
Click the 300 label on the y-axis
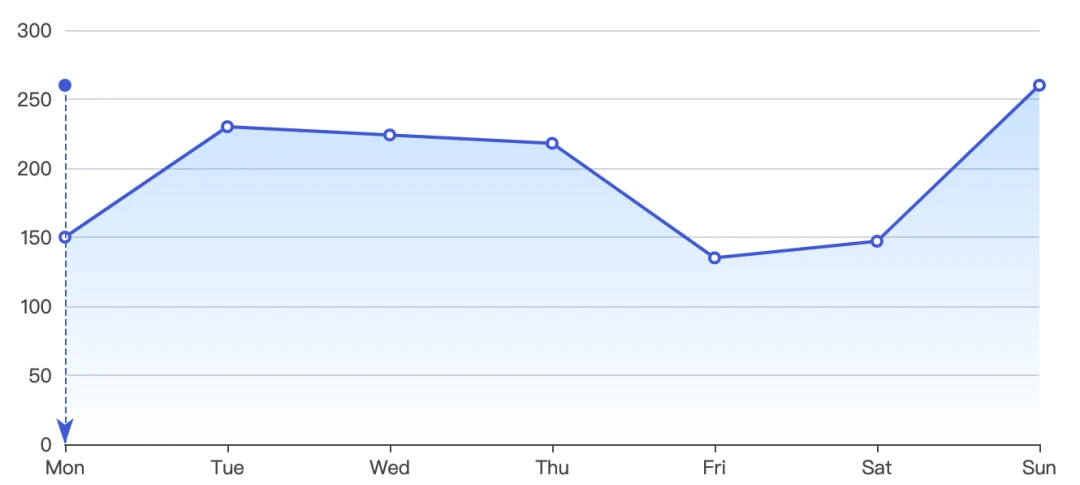coord(34,31)
